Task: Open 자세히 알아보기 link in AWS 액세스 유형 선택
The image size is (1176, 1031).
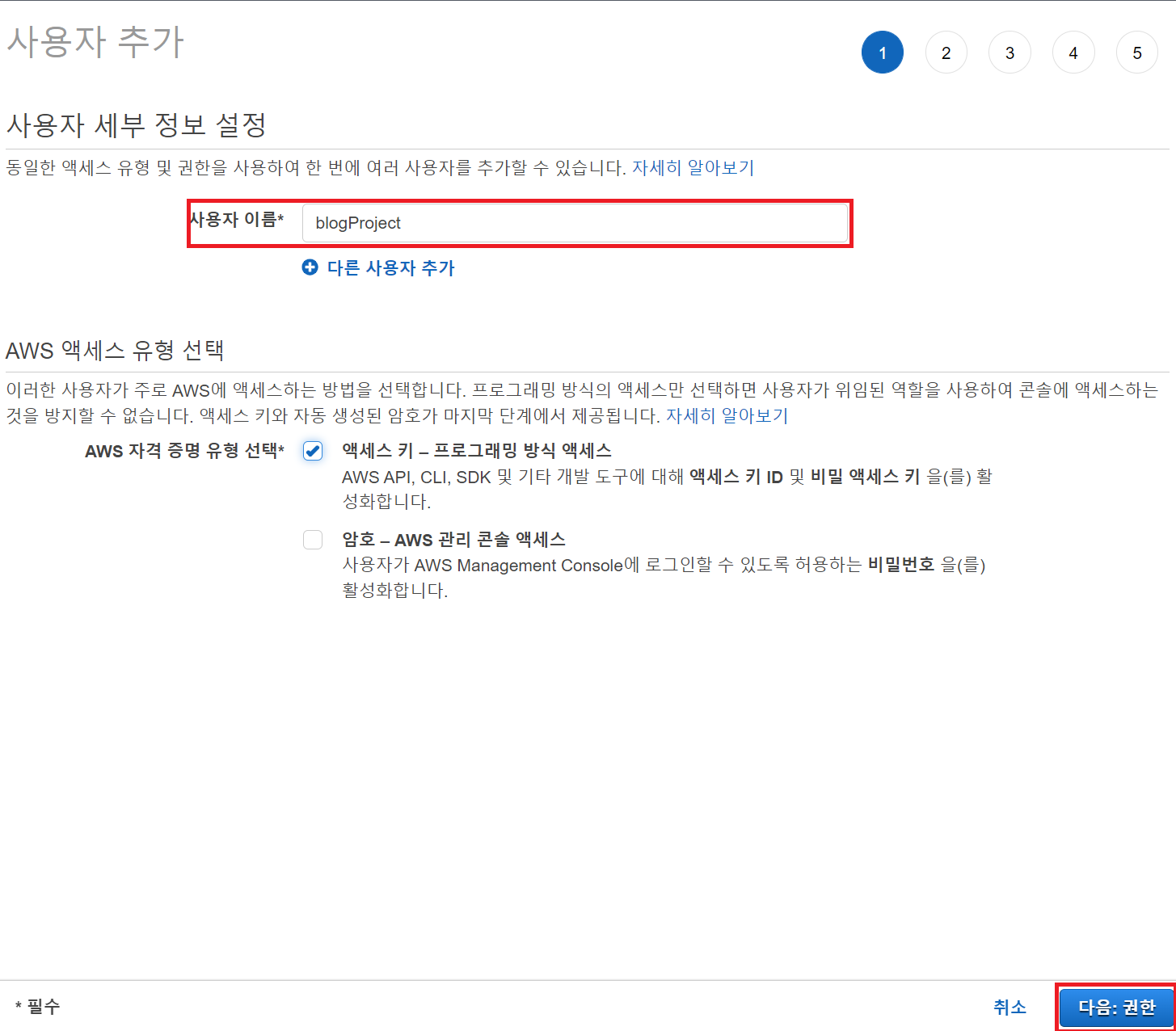Action: tap(727, 416)
